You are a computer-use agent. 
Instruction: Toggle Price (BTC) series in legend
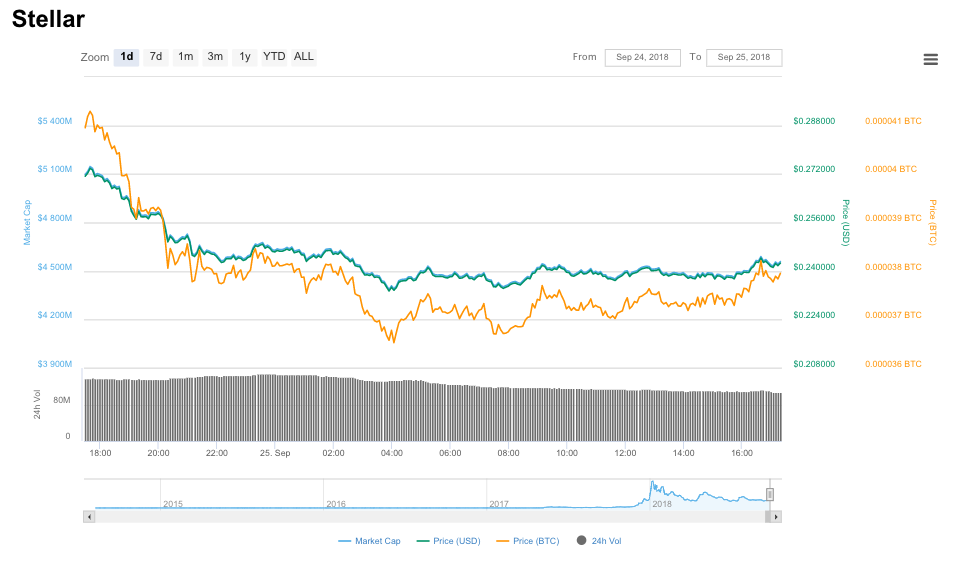tap(528, 541)
